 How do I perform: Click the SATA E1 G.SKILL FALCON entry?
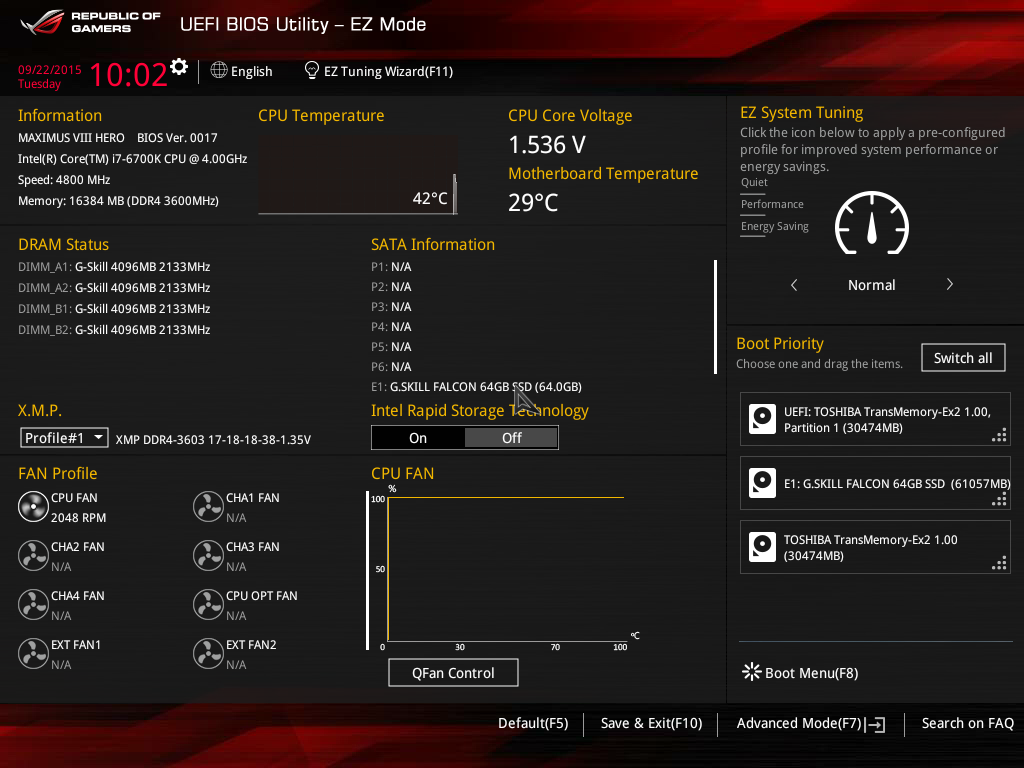click(477, 387)
